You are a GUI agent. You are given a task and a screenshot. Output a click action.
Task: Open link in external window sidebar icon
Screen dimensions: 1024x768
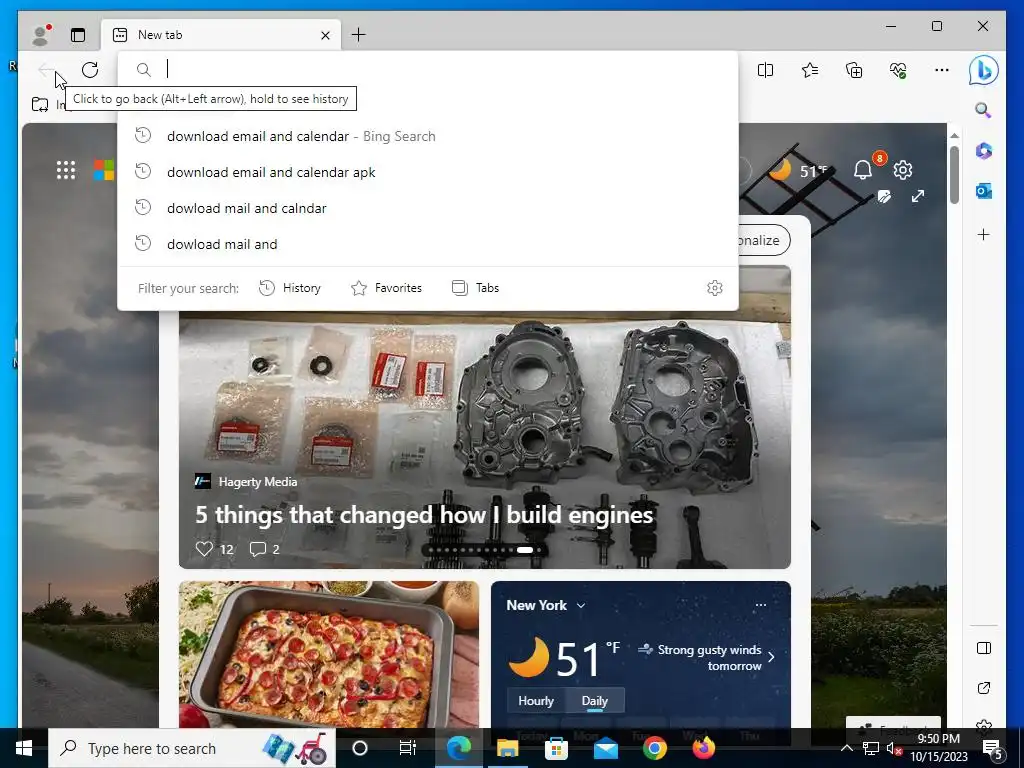pos(984,688)
